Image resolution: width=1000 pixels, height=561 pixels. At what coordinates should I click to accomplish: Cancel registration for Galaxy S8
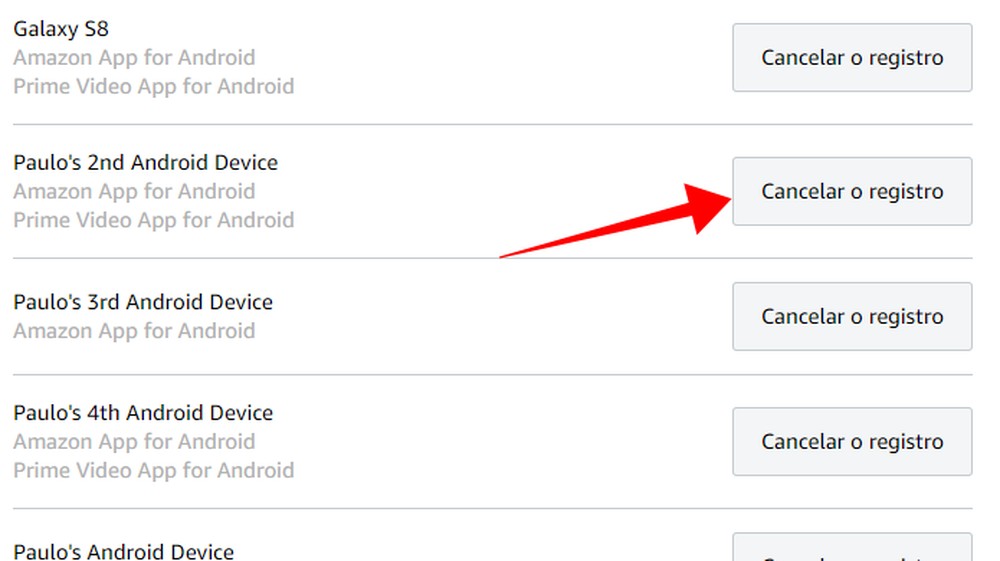(x=852, y=58)
